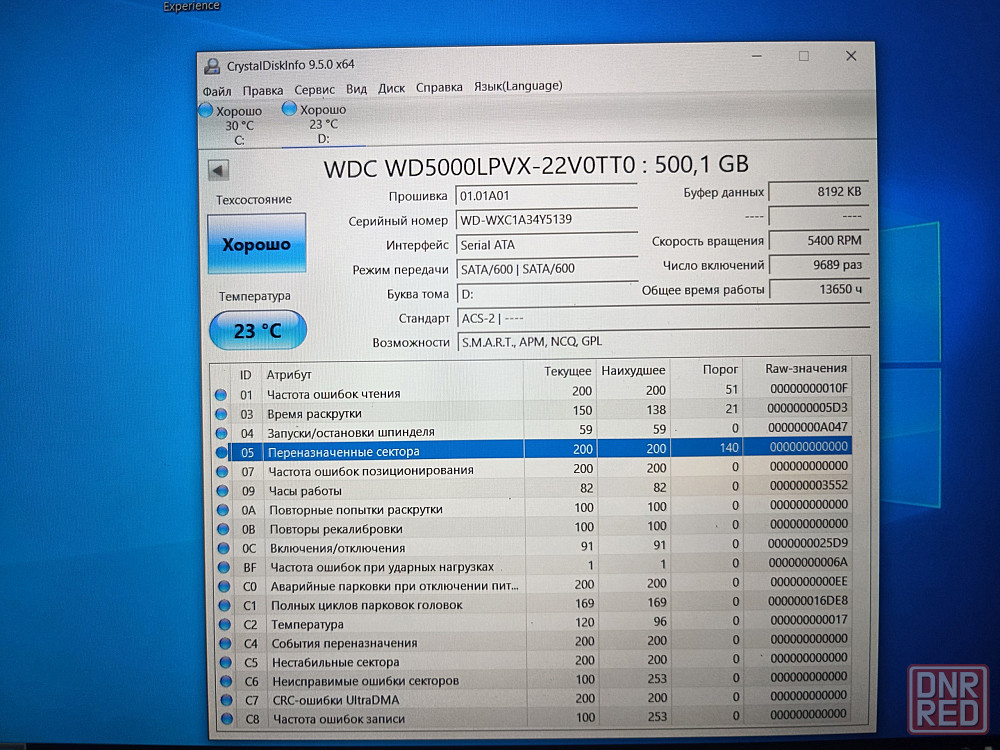Open the Правка menu
Image resolution: width=1000 pixels, height=750 pixels.
[x=262, y=91]
